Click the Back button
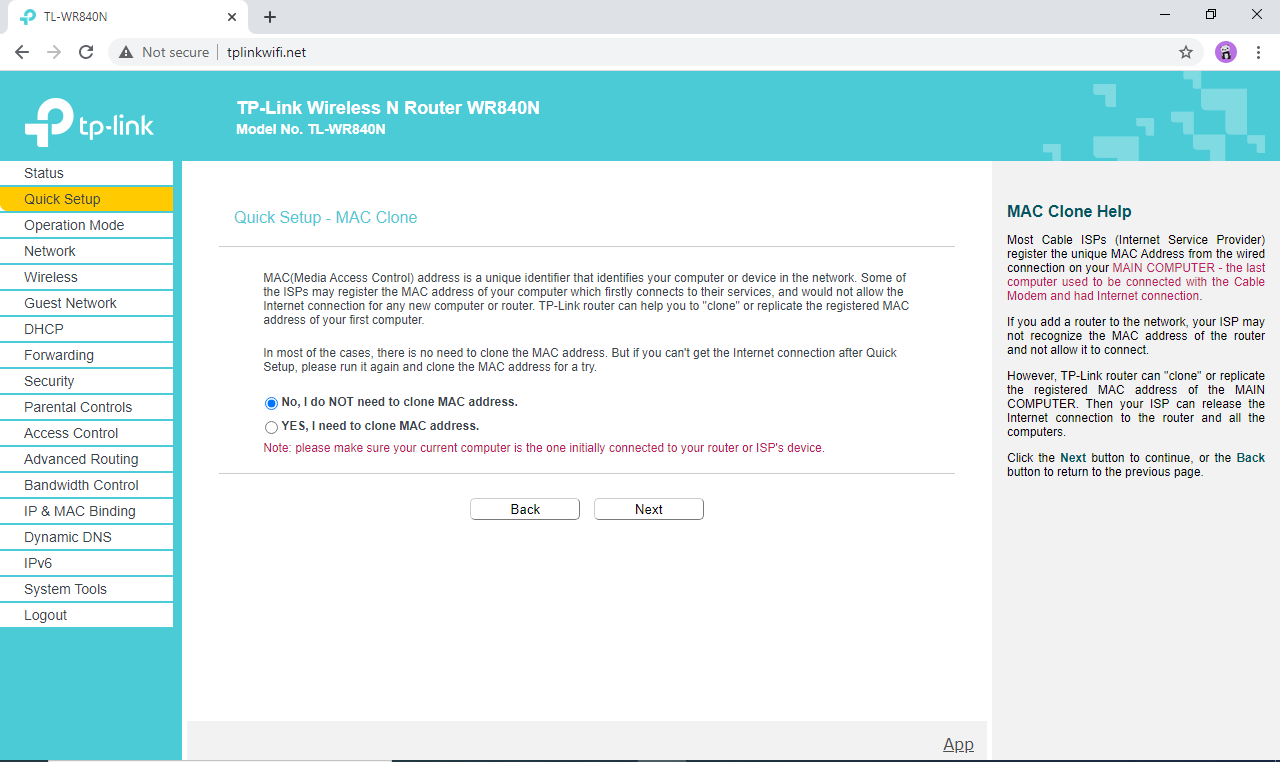 [x=525, y=509]
